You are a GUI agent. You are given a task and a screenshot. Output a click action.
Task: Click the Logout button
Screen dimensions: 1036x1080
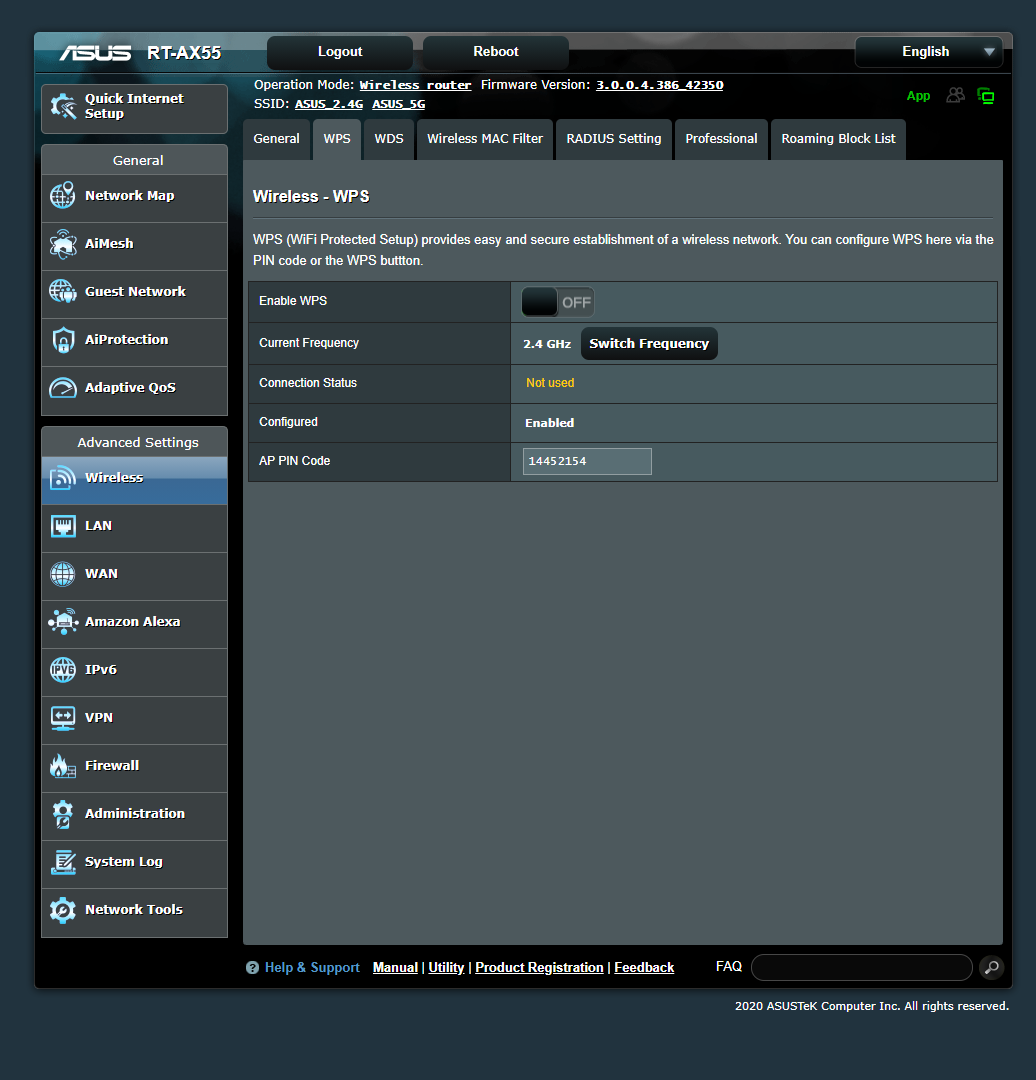[340, 52]
